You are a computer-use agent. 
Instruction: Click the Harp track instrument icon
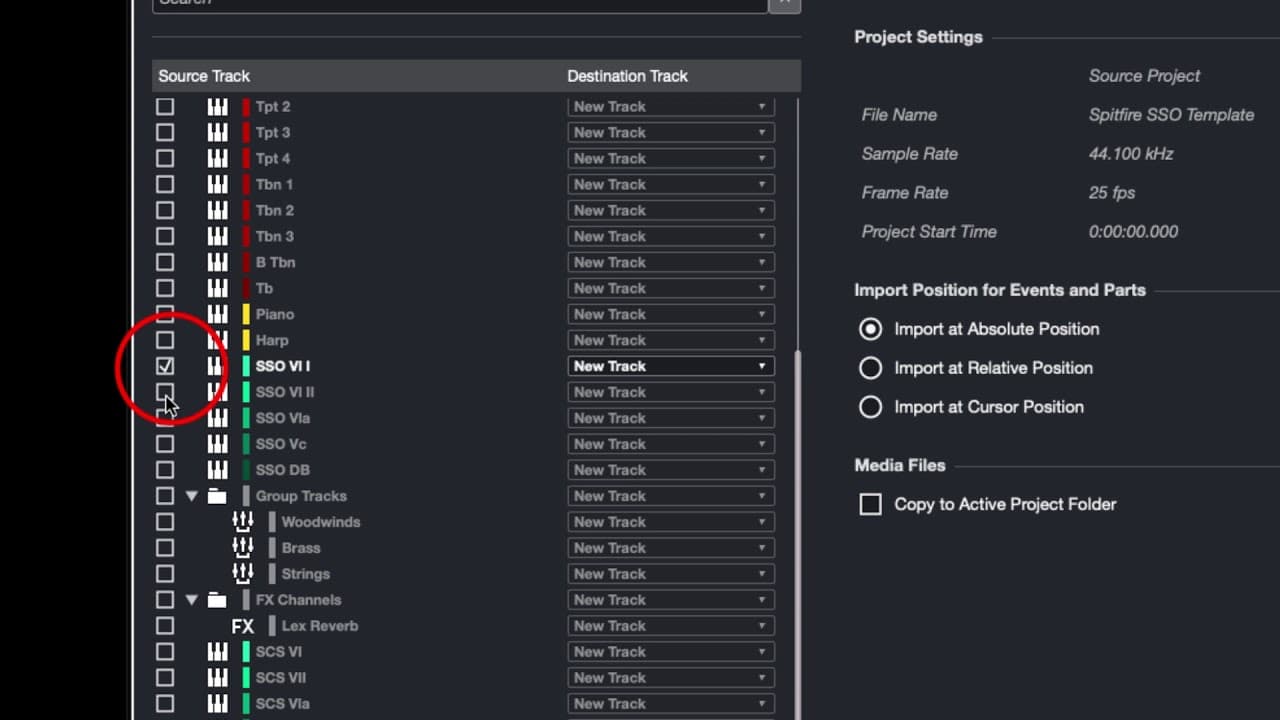tap(217, 340)
